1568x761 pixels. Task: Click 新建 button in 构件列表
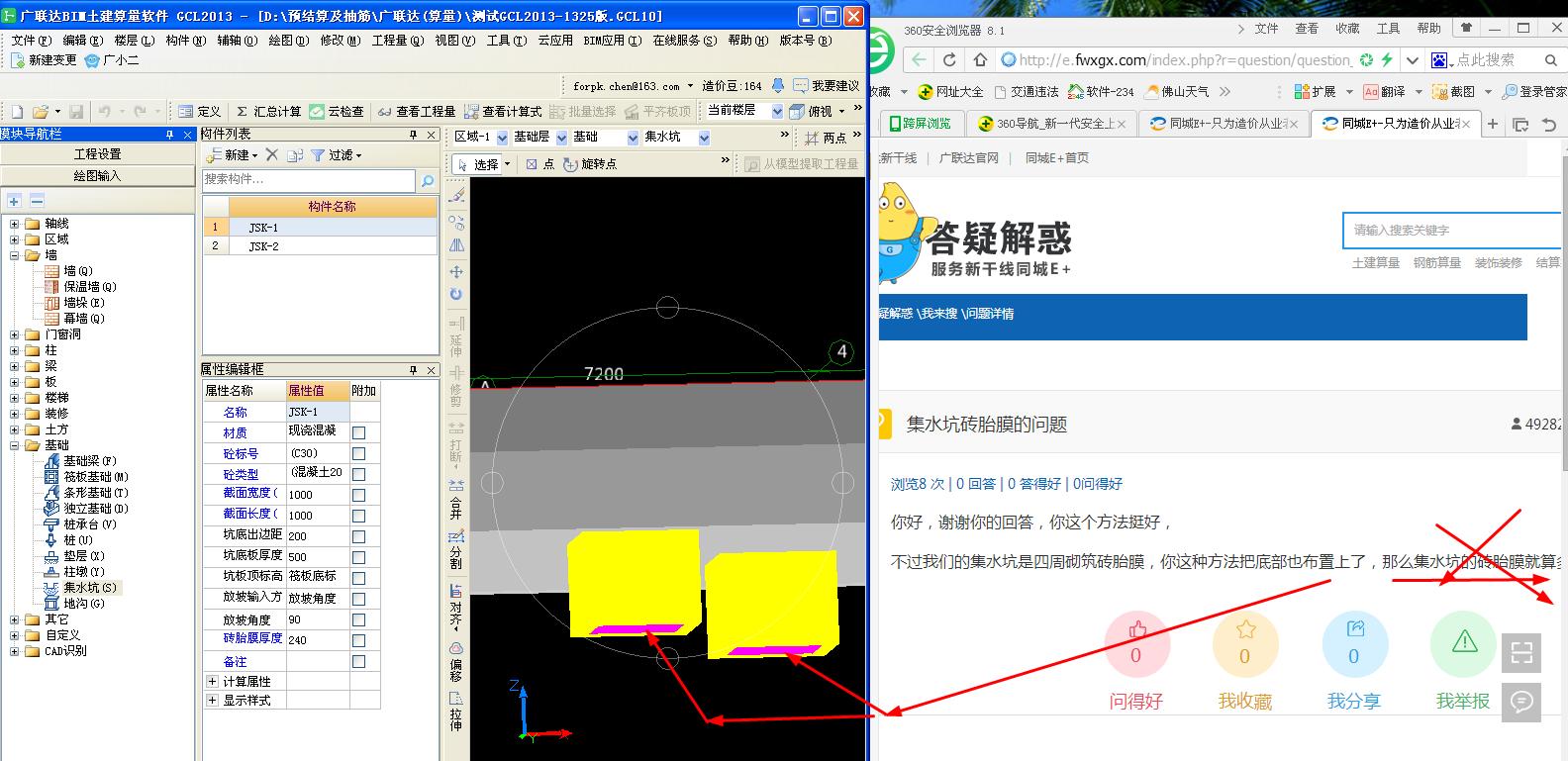click(232, 155)
